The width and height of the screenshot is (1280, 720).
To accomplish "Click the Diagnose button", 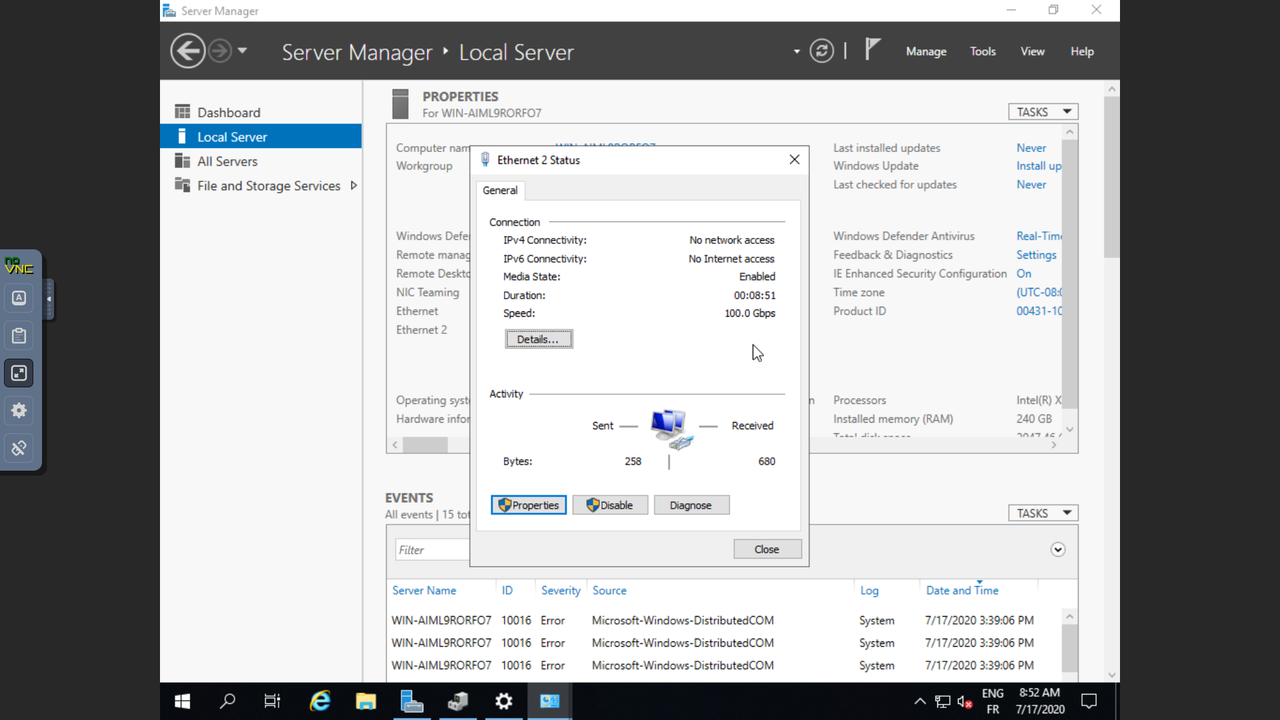I will pyautogui.click(x=691, y=505).
